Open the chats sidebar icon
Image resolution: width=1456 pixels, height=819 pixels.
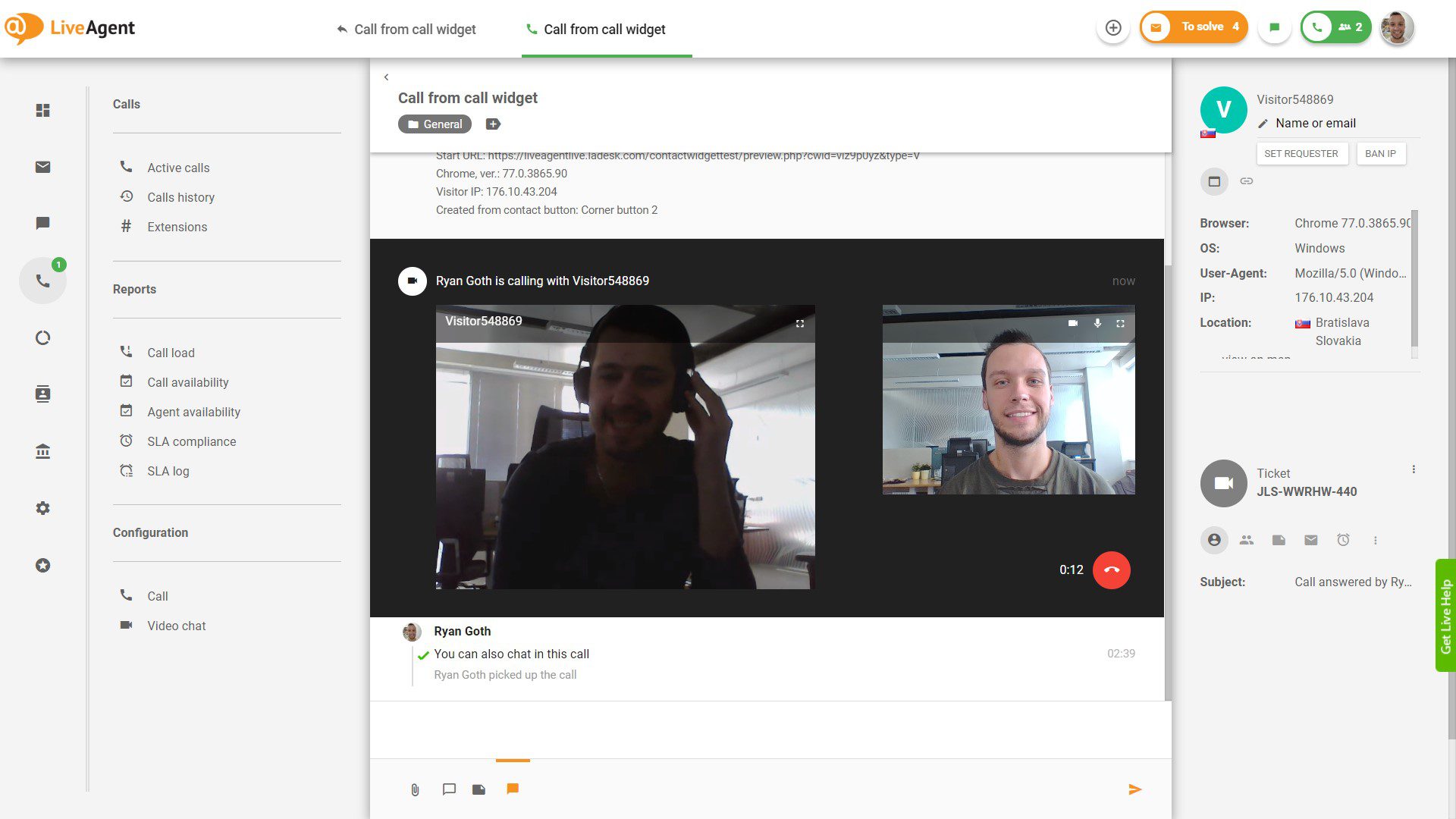tap(43, 223)
